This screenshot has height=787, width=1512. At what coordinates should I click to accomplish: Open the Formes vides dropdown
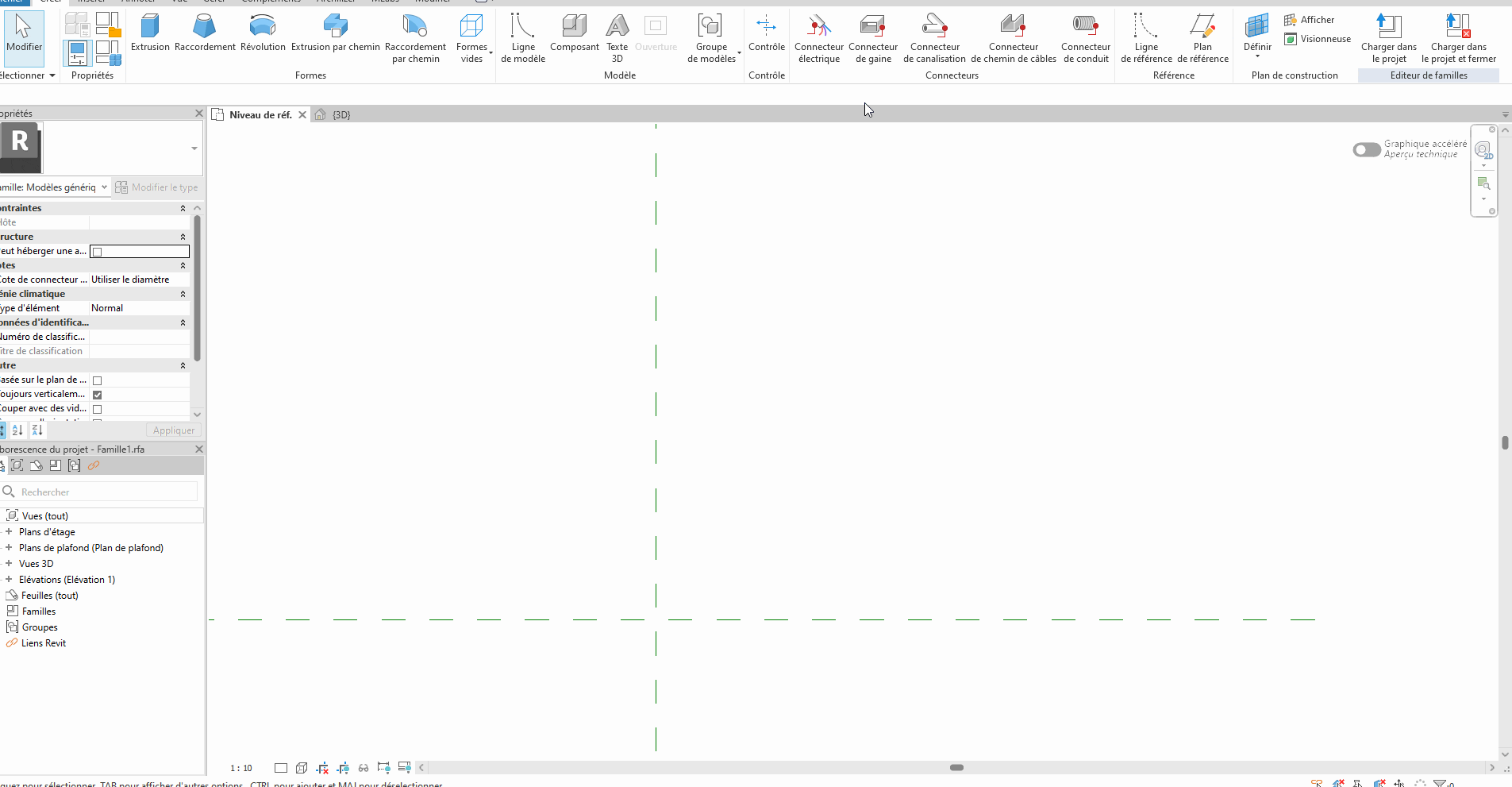(x=473, y=37)
